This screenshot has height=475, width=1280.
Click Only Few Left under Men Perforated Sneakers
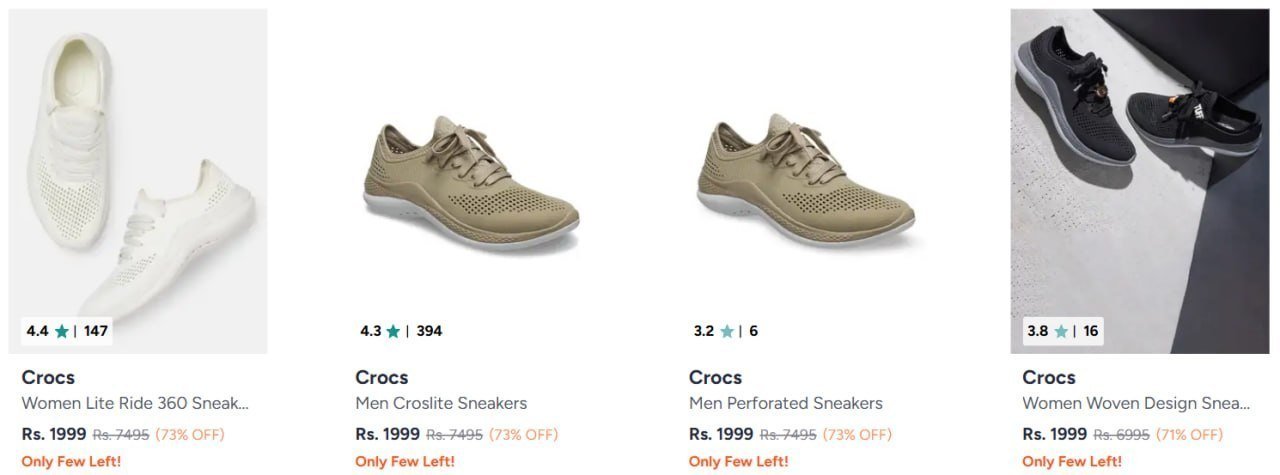tap(738, 461)
